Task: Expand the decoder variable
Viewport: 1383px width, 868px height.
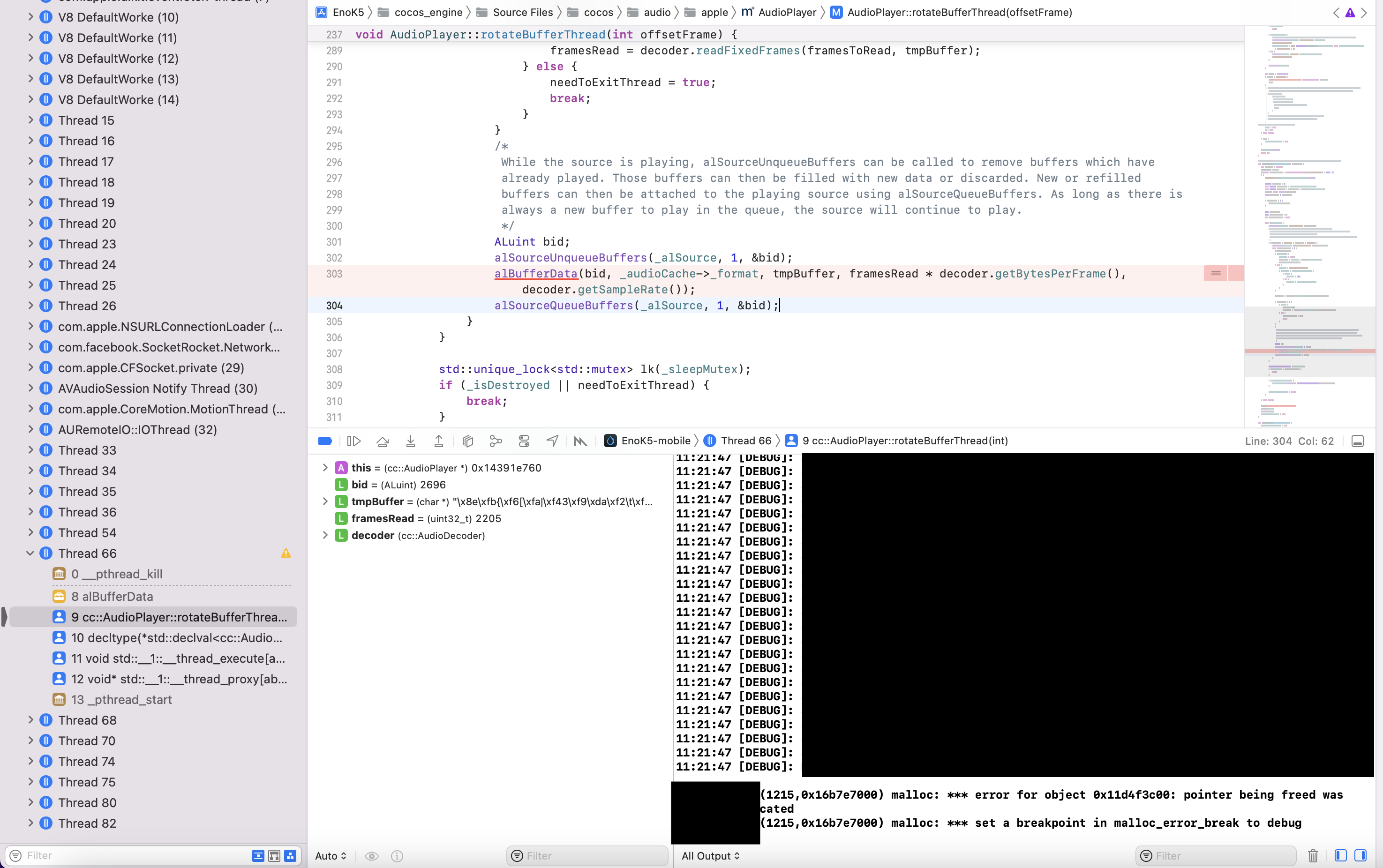Action: 325,535
